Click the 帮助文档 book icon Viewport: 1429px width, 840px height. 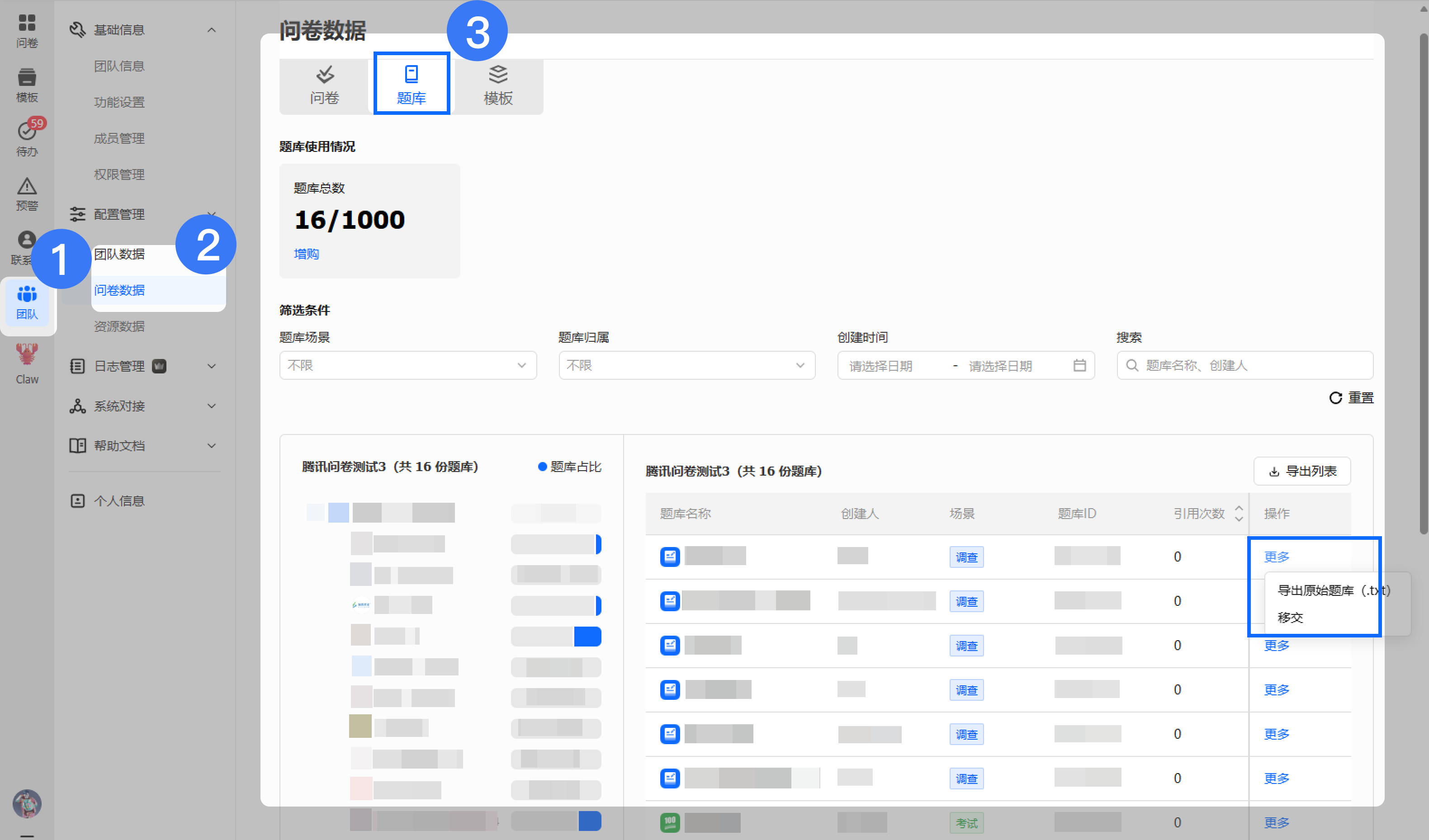pyautogui.click(x=77, y=445)
